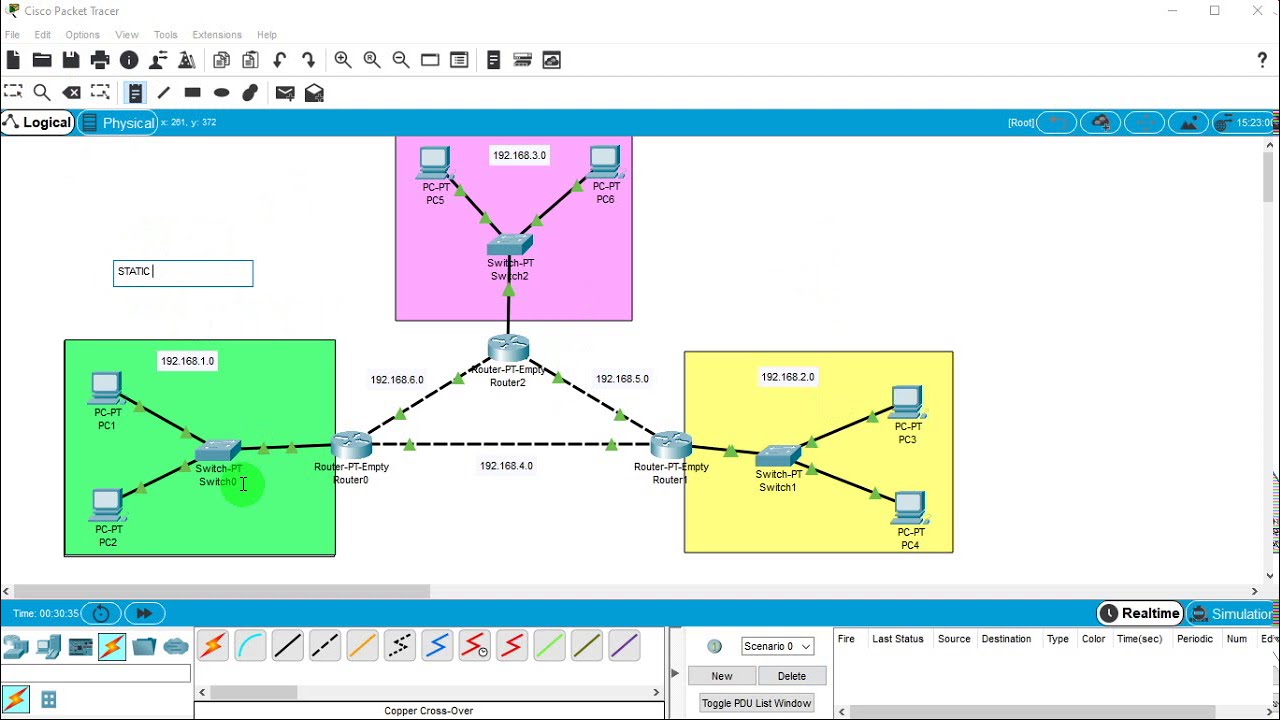Activate the Delete tool
The image size is (1280, 720).
pos(72,92)
